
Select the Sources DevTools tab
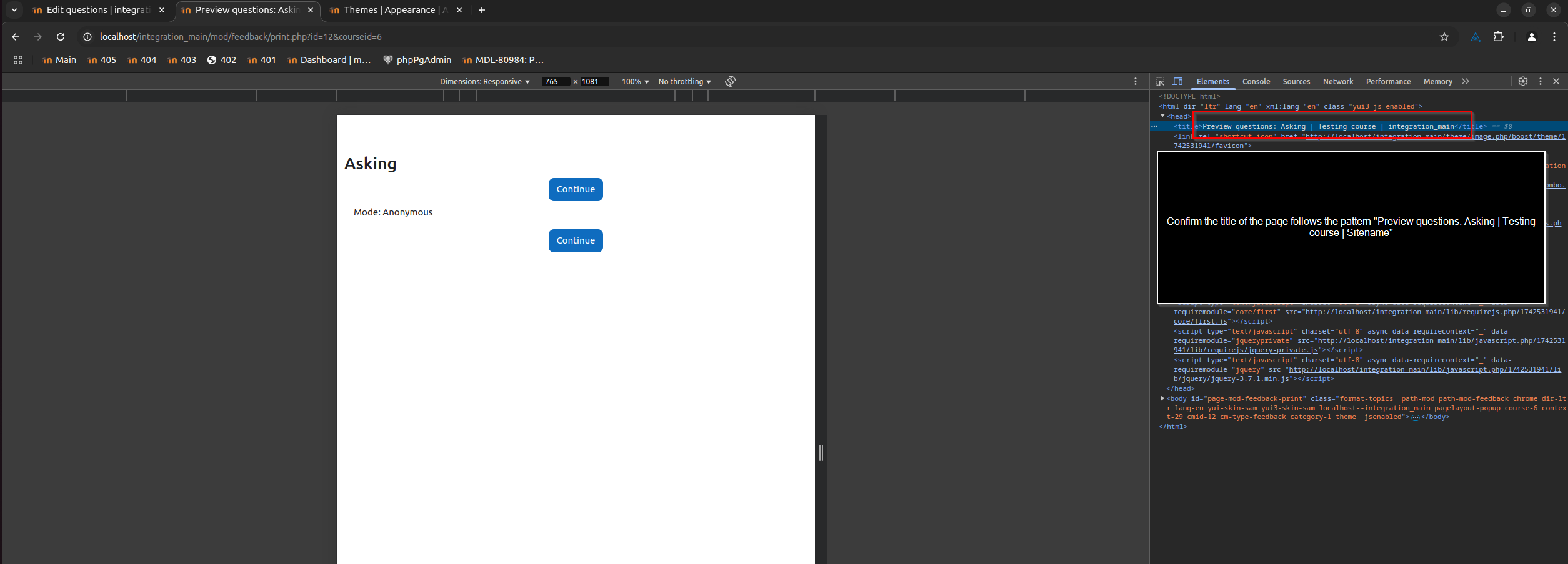[x=1296, y=82]
